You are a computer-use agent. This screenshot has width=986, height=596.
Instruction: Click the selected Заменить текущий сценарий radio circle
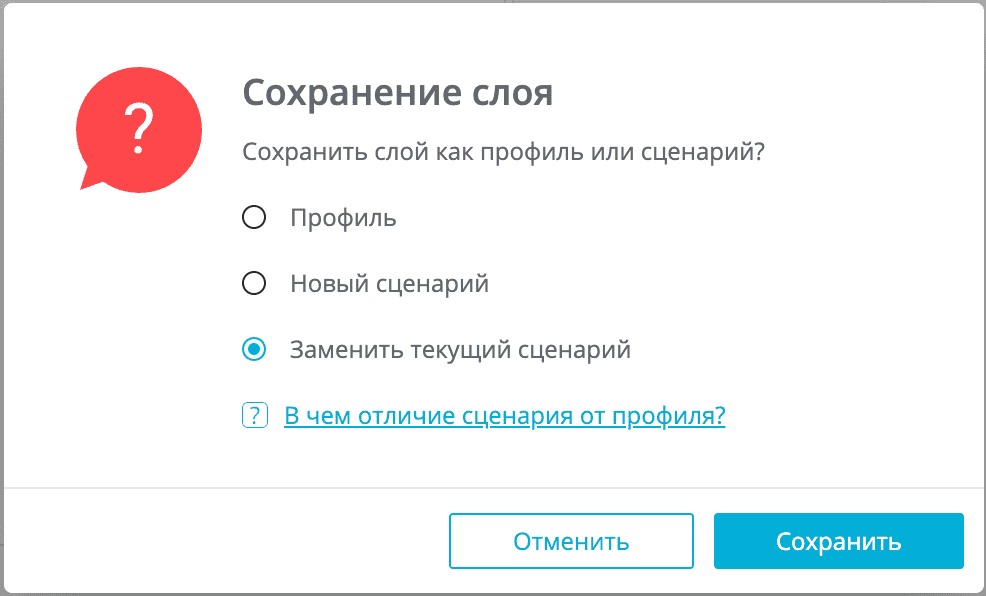point(254,350)
